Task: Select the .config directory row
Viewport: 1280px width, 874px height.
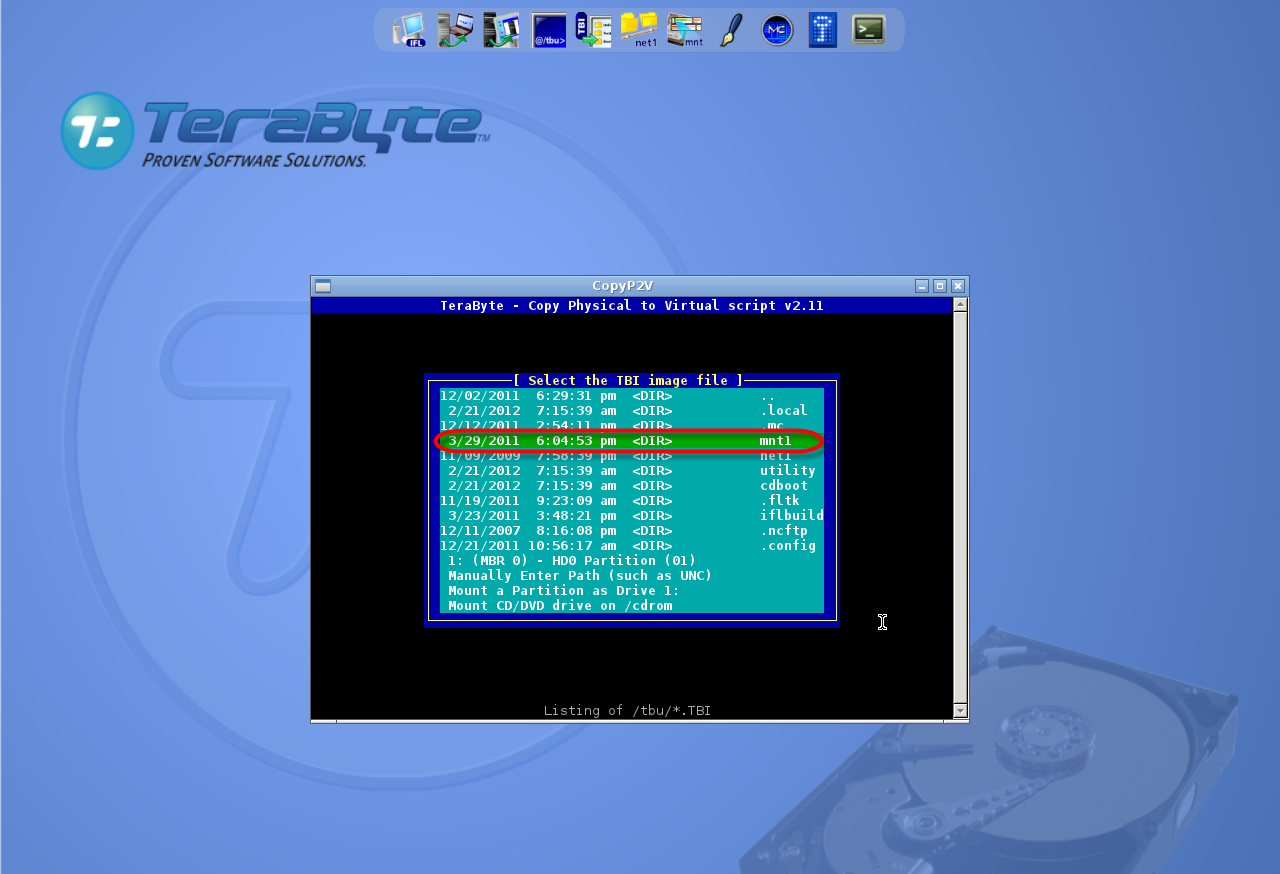Action: [632, 546]
